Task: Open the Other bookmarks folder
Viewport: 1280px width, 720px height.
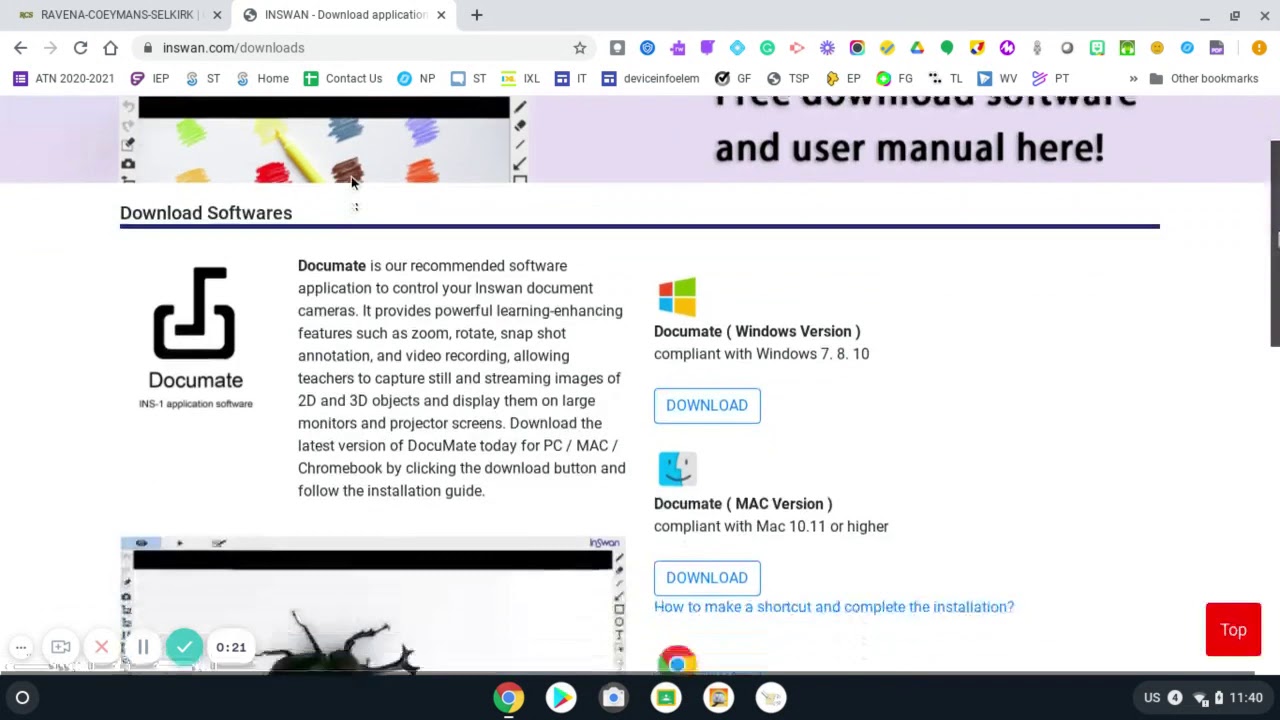Action: click(x=1203, y=78)
